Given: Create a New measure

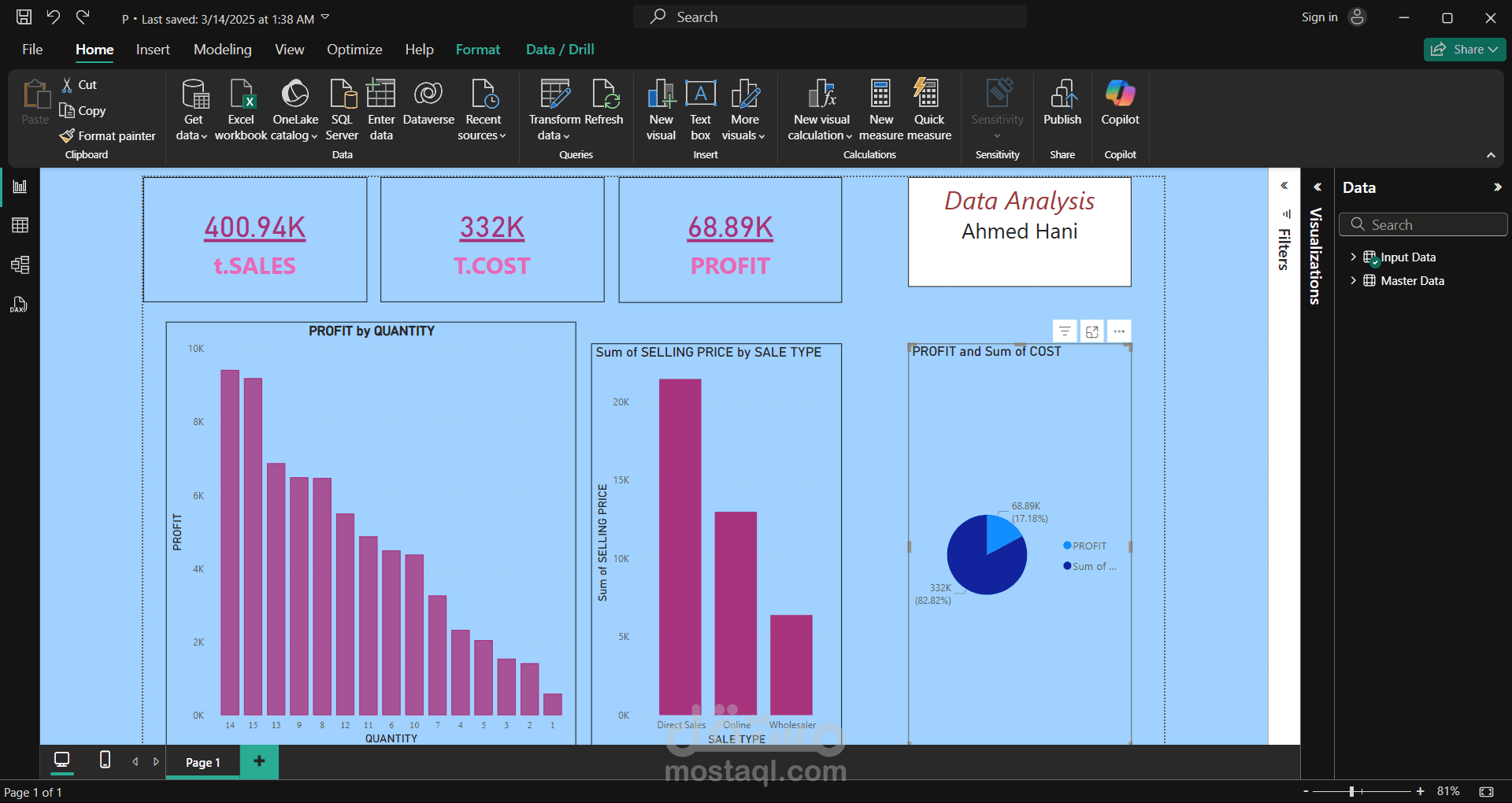Looking at the screenshot, I should coord(881,109).
